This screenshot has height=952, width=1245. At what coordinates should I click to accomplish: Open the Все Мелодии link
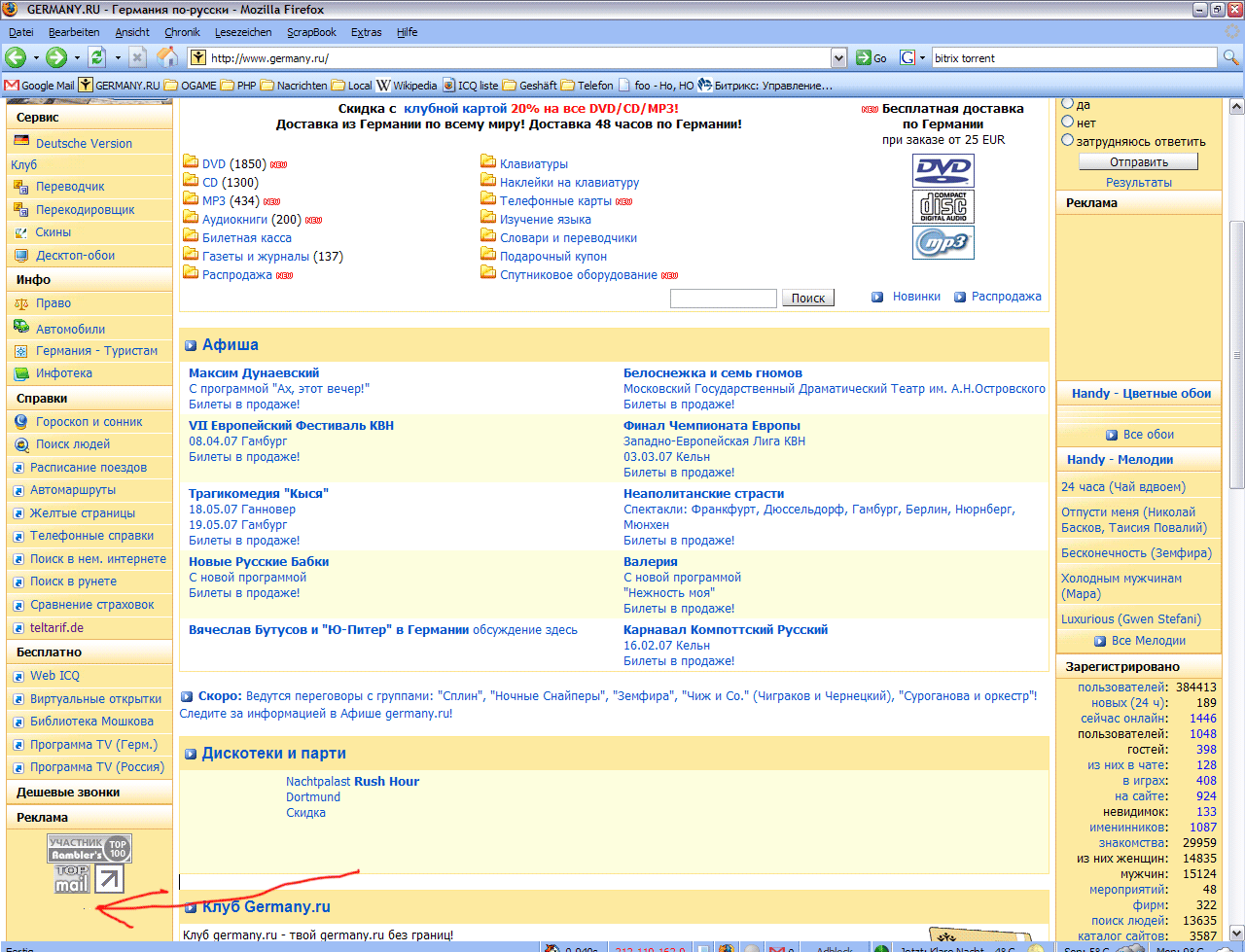coord(1149,641)
